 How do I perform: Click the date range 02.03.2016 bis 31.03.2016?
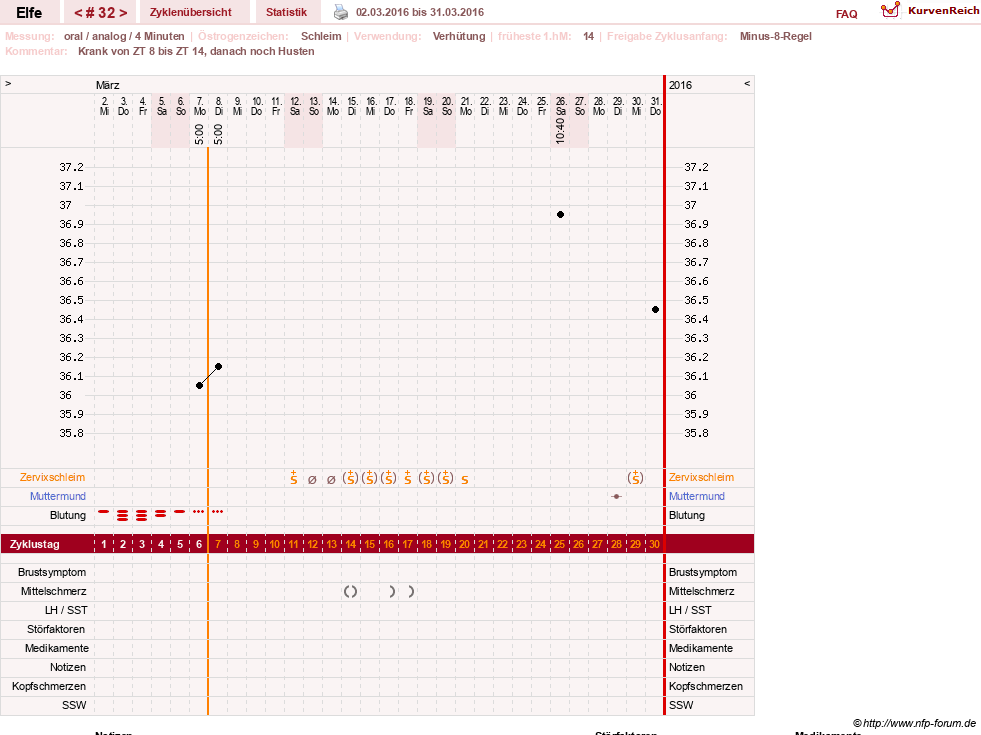coord(420,12)
